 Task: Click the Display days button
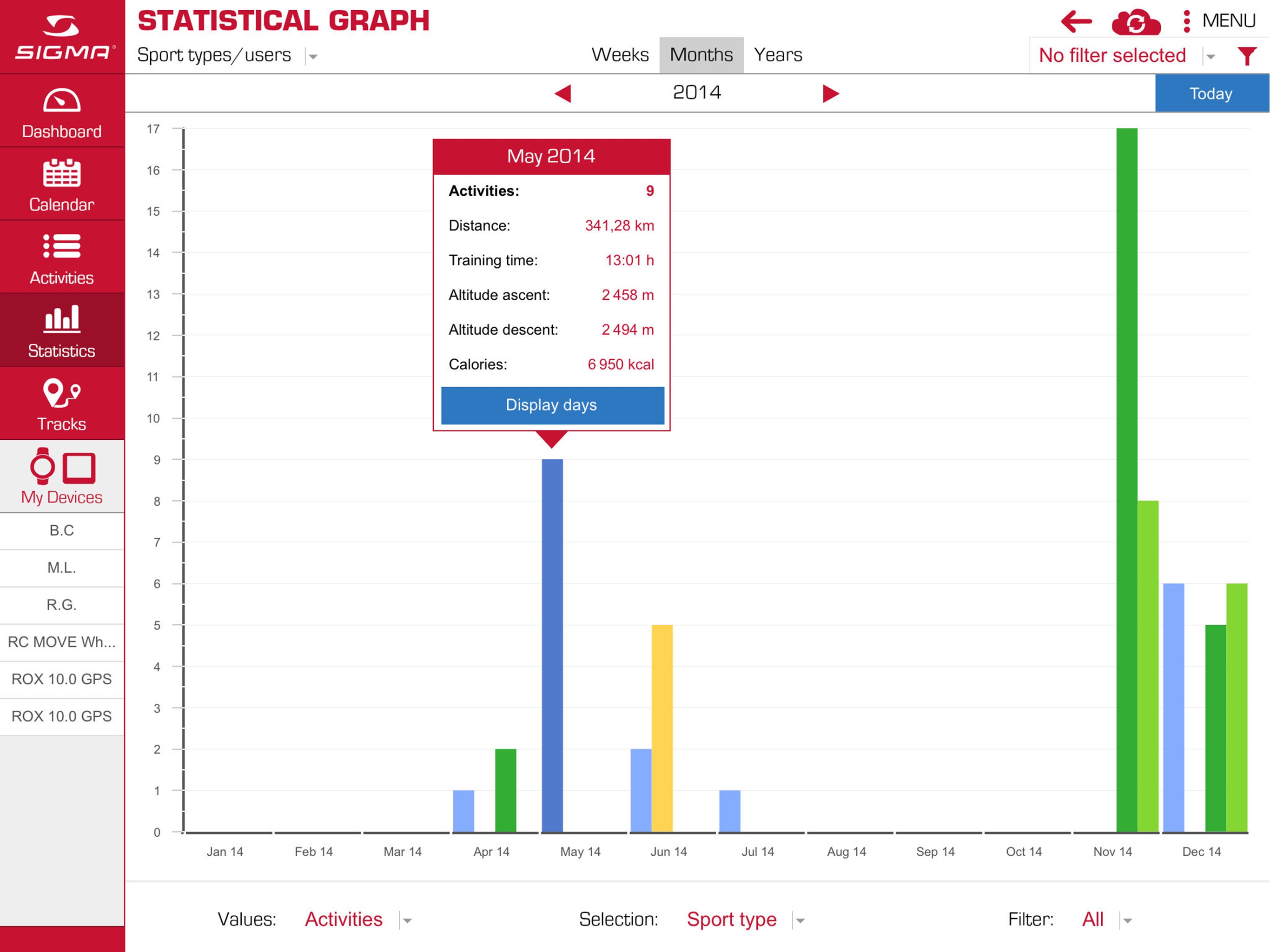coord(552,405)
